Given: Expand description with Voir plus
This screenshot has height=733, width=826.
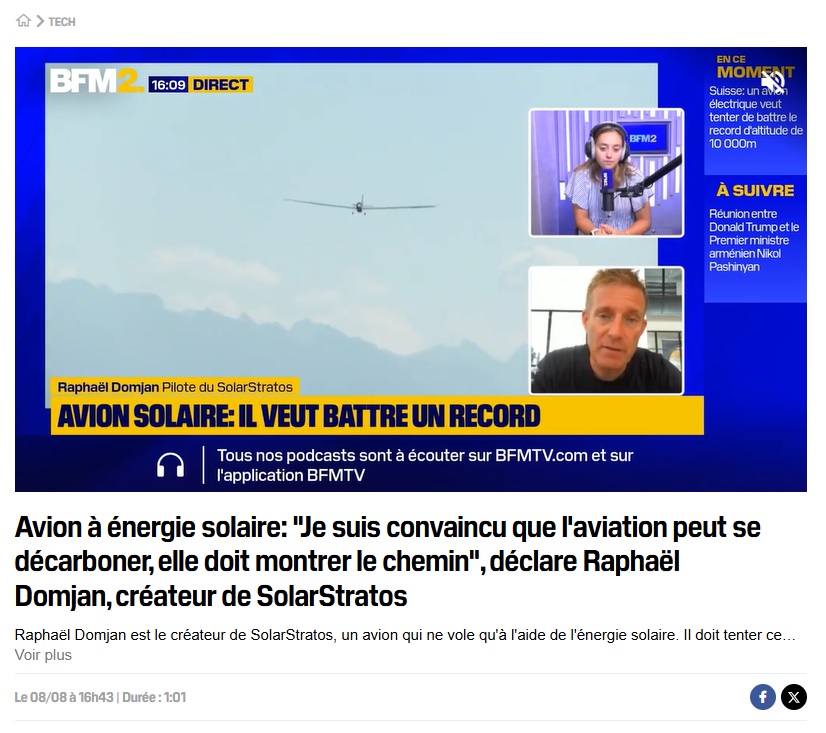Looking at the screenshot, I should pyautogui.click(x=43, y=654).
